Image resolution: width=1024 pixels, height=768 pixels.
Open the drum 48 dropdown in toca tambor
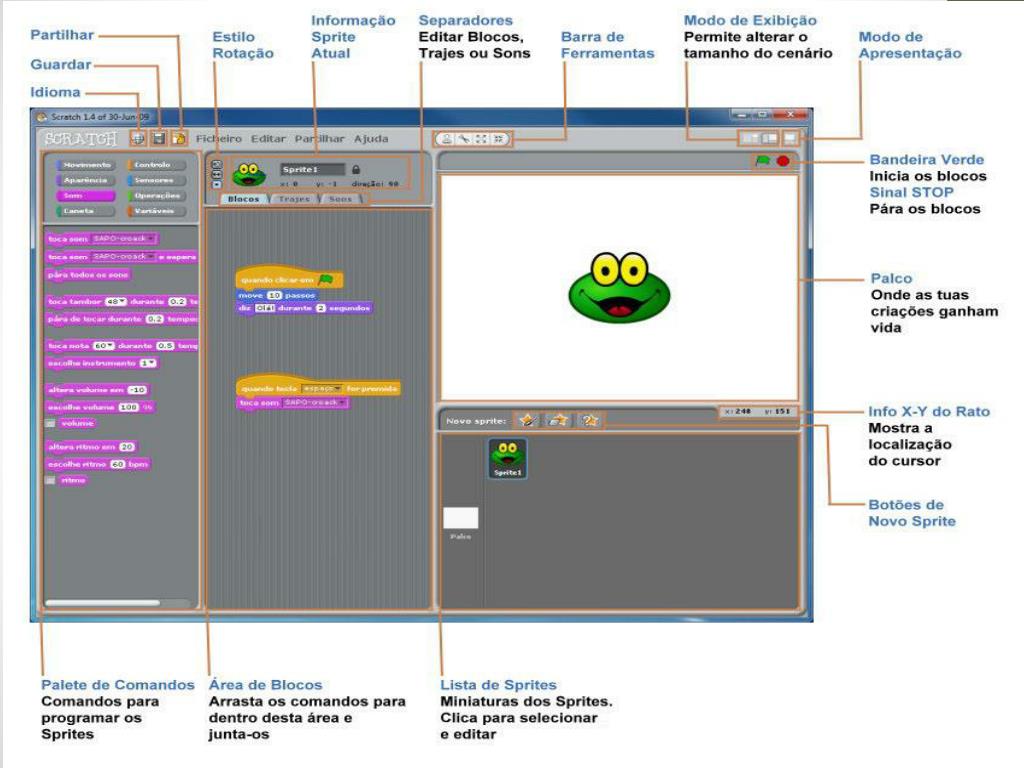click(x=116, y=302)
